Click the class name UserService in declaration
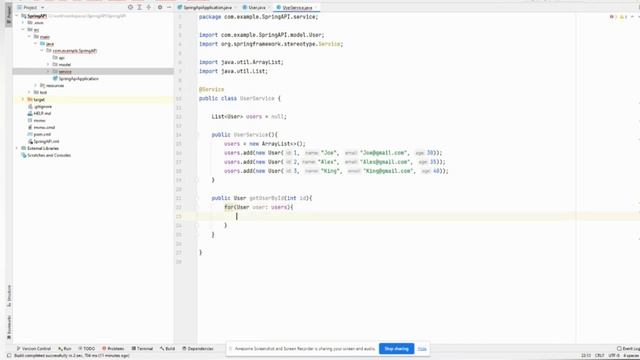This screenshot has height=360, width=640. [x=257, y=98]
